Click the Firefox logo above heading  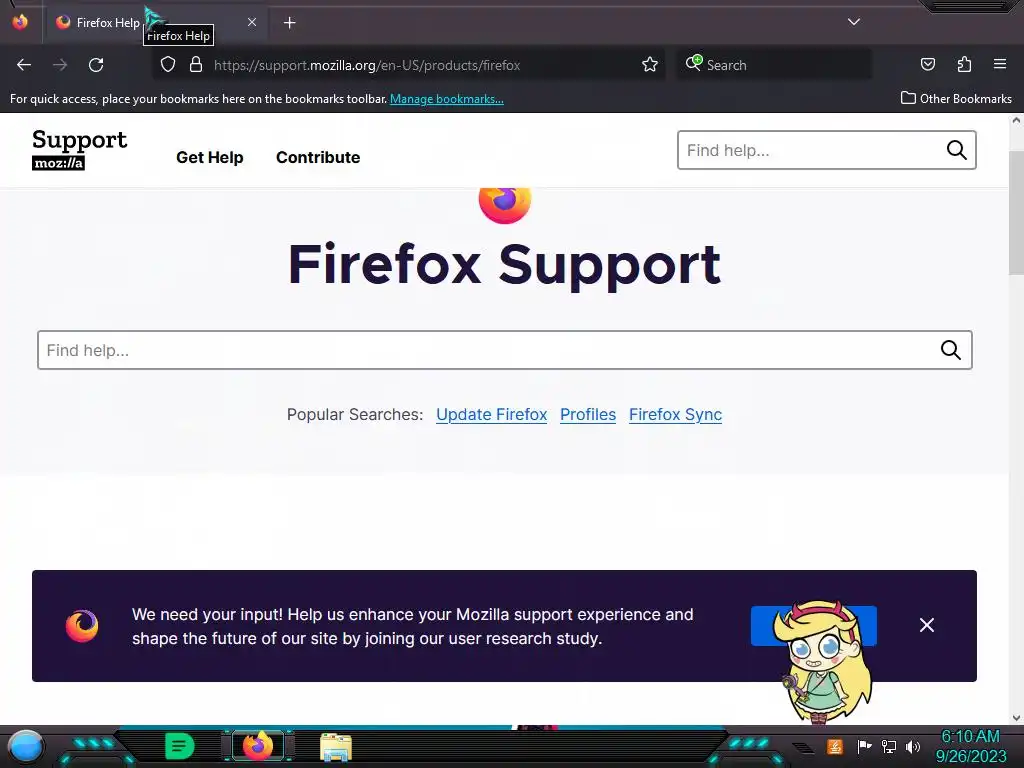[x=505, y=204]
